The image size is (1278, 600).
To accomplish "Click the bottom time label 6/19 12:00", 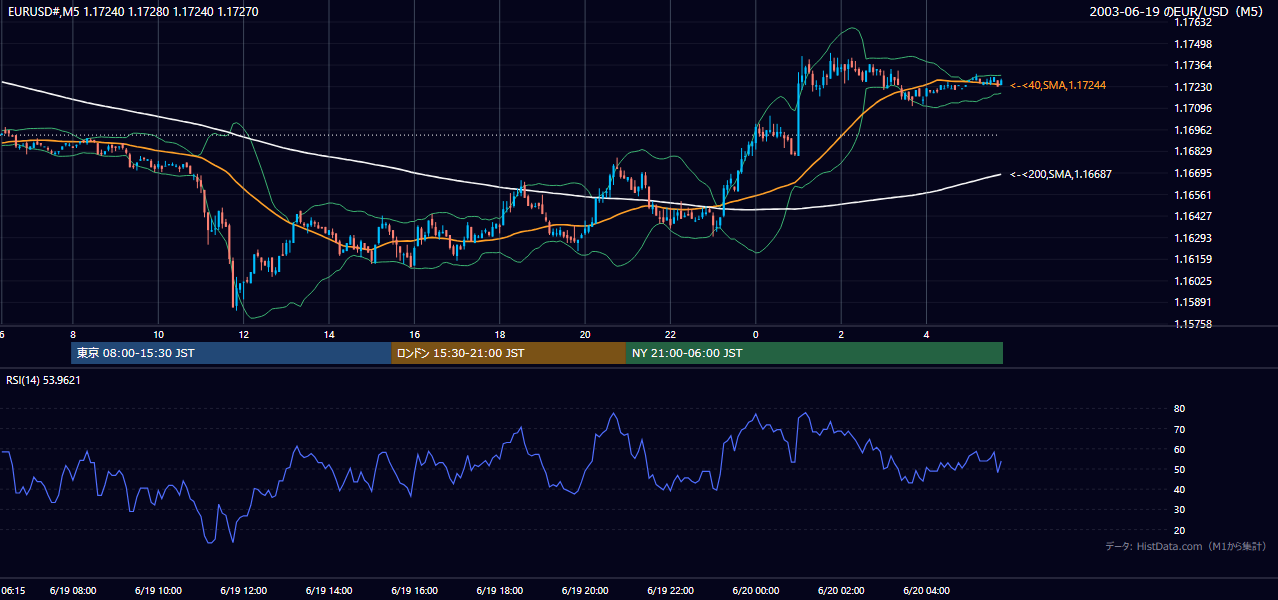I will [244, 591].
